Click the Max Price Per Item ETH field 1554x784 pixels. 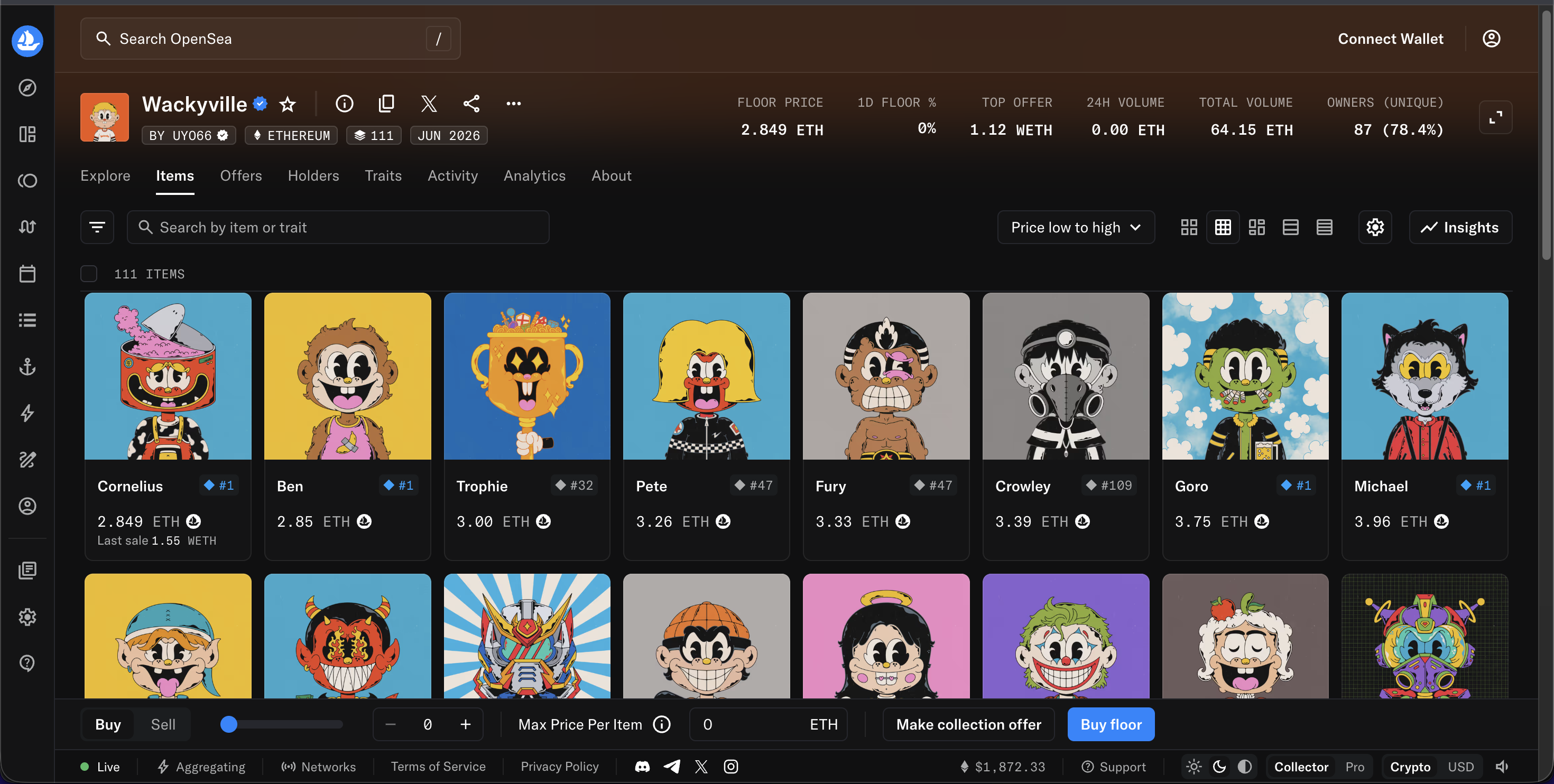768,724
